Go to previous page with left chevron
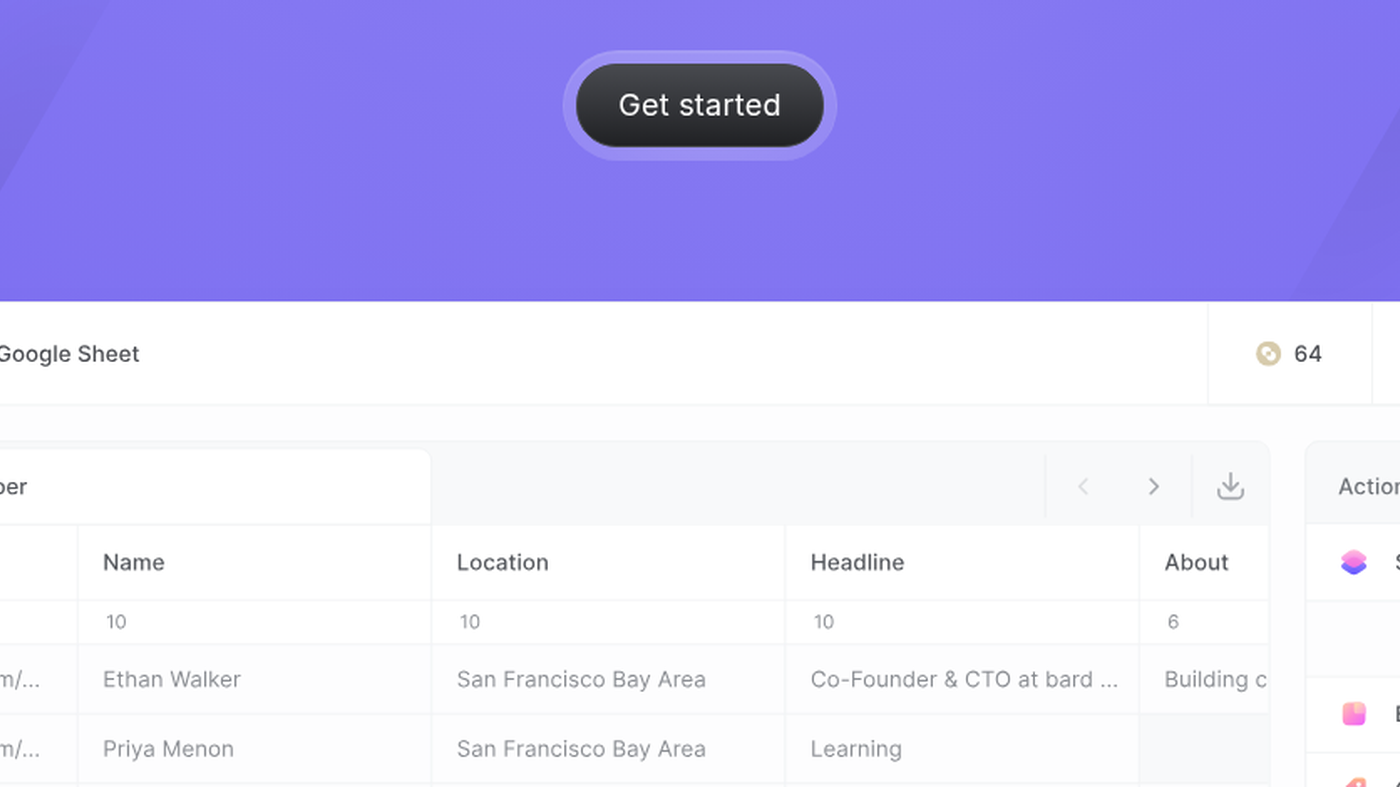The image size is (1400, 787). point(1083,487)
